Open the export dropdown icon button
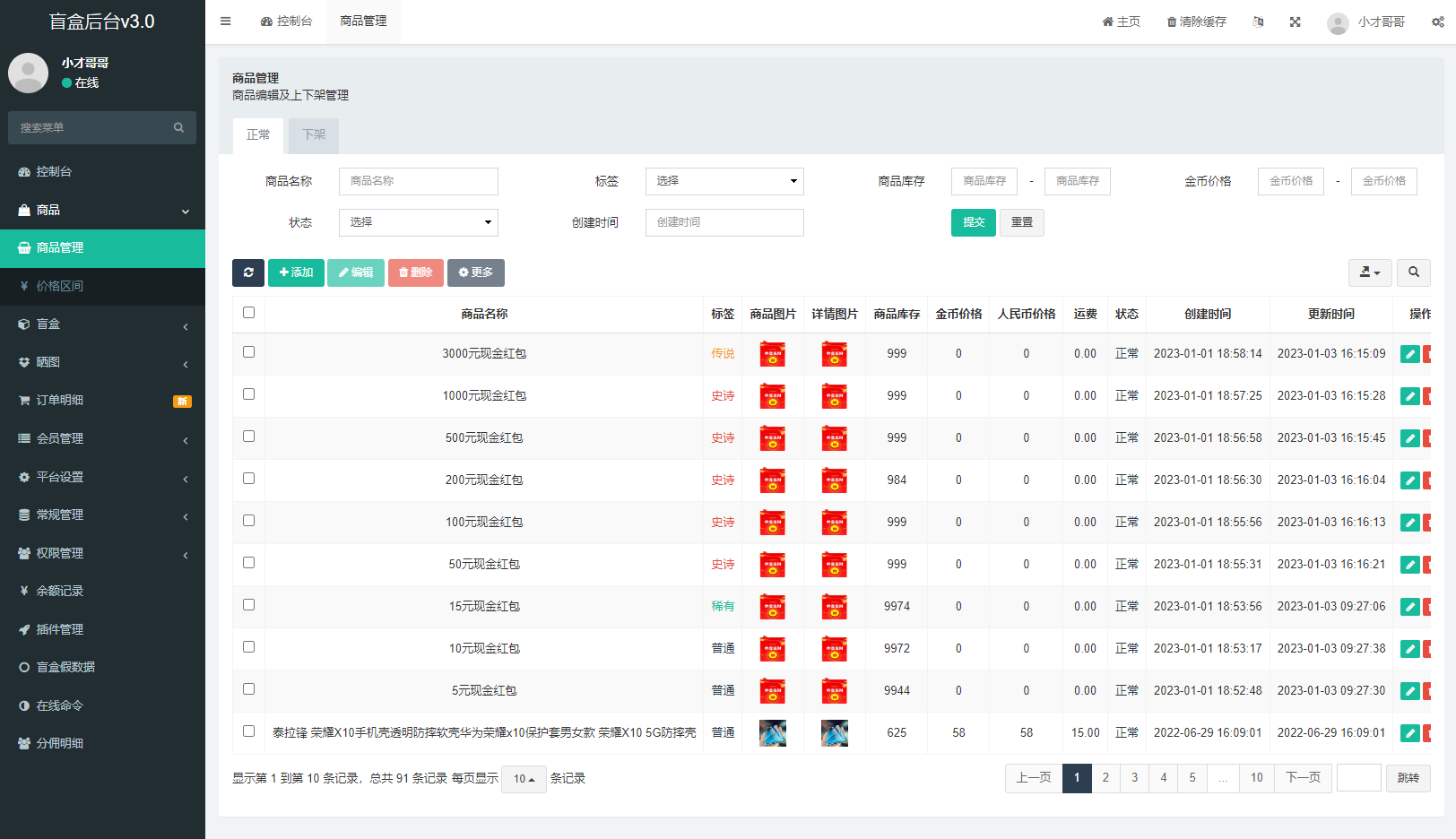The image size is (1456, 839). click(x=1370, y=272)
